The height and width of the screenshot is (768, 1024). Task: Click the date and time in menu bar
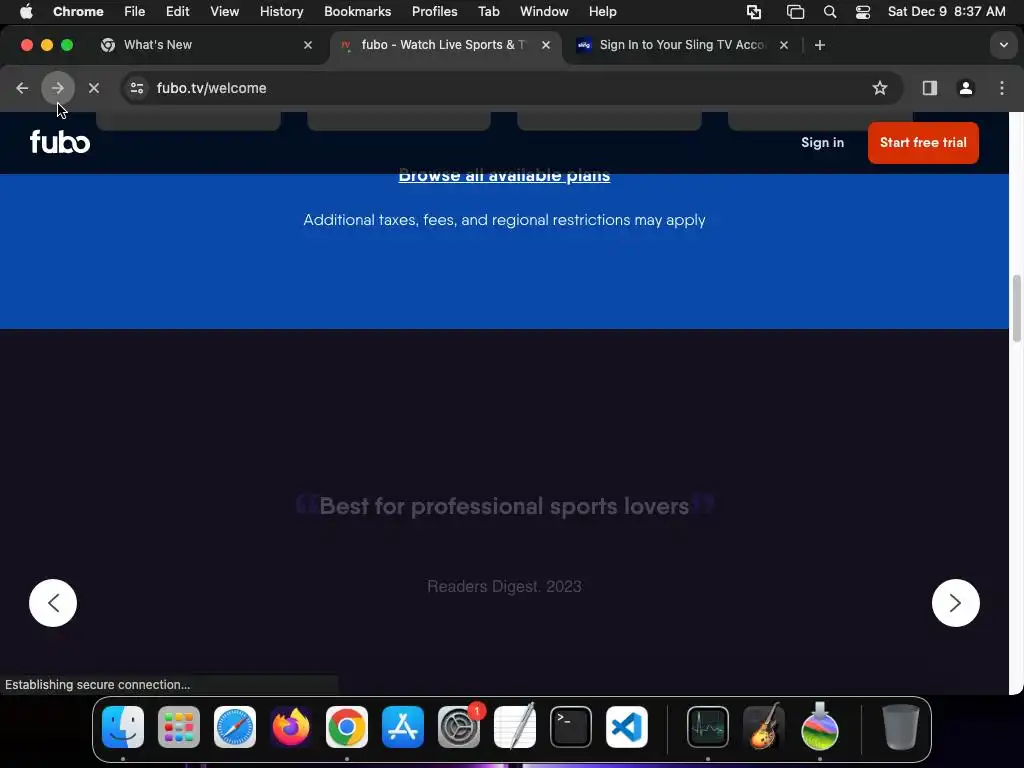(x=946, y=11)
